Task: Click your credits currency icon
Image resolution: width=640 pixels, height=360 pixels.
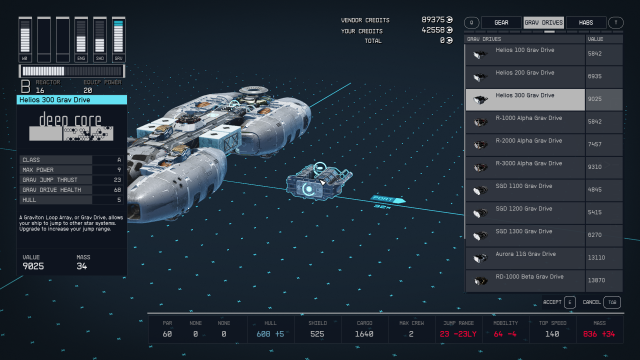Action: click(449, 30)
